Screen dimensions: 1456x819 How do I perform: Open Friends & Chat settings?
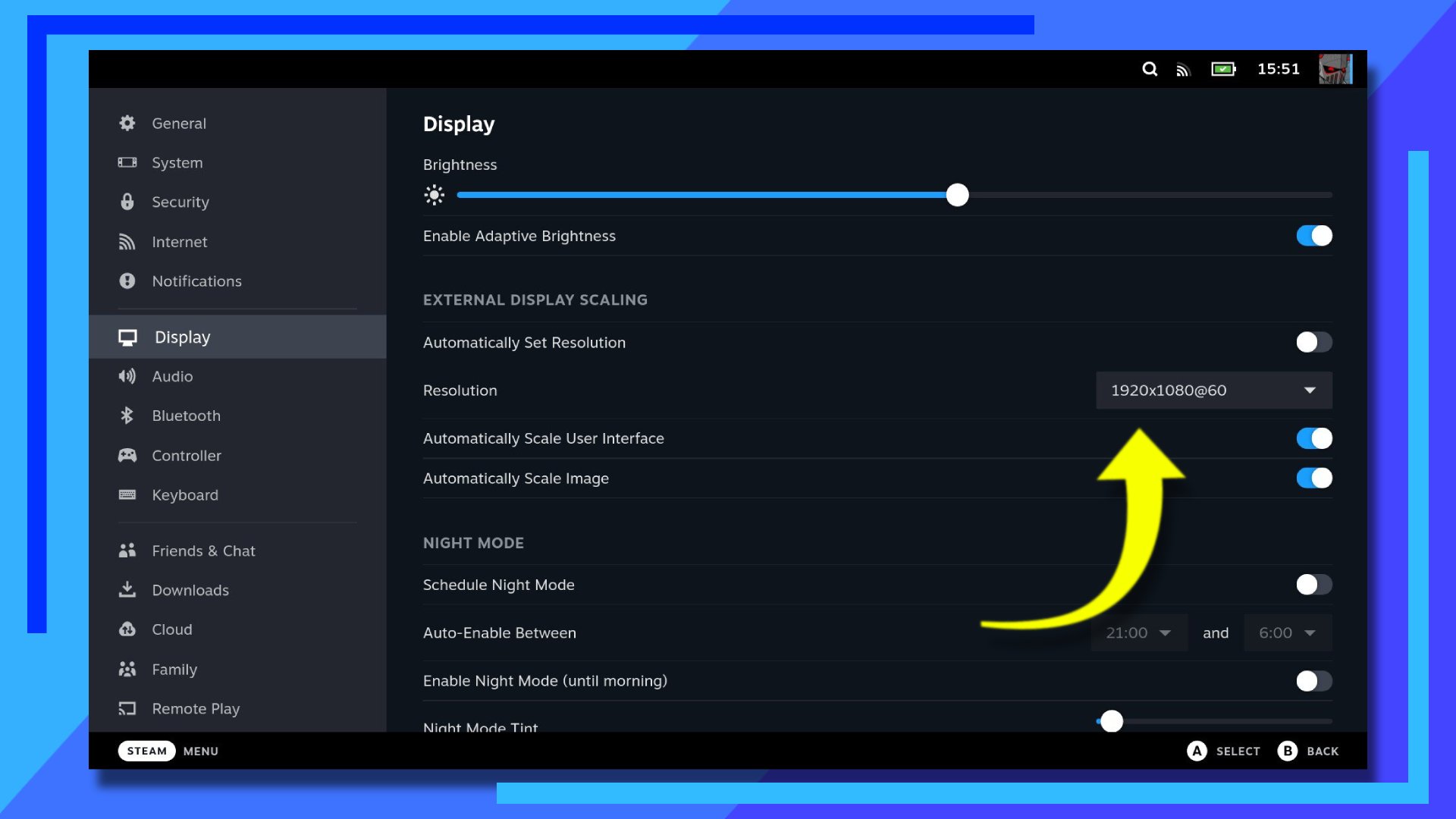point(203,551)
